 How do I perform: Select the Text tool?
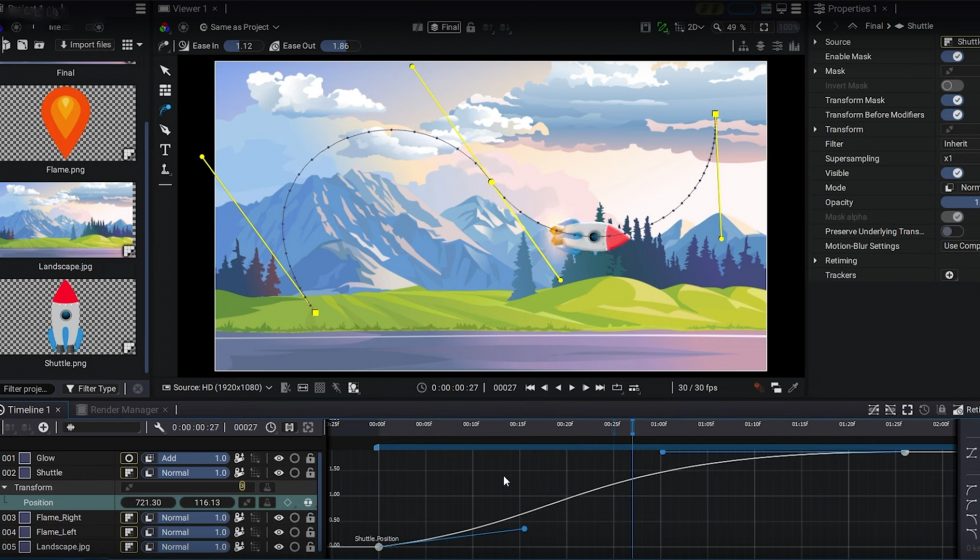pos(165,149)
